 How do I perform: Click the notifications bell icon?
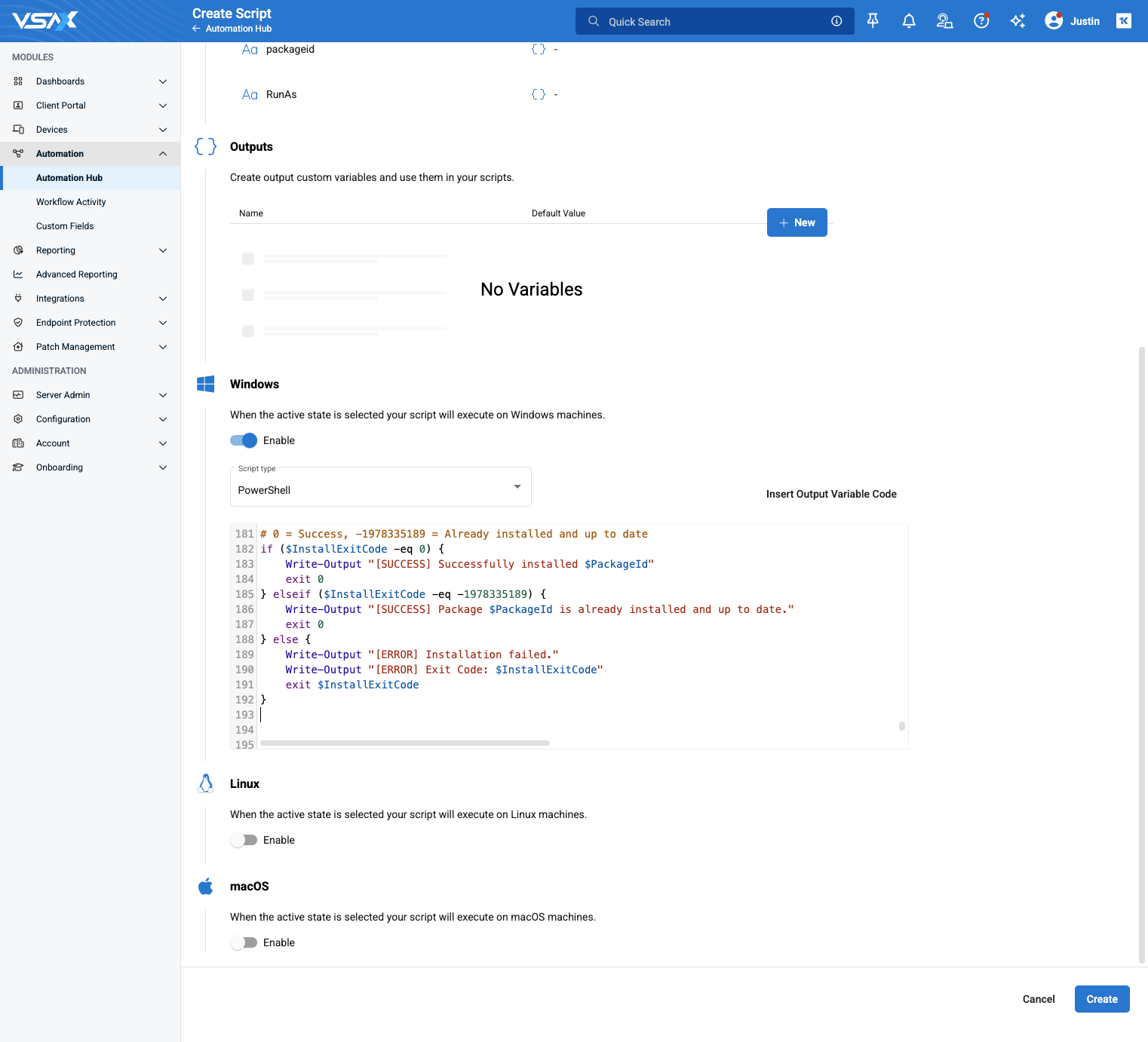click(909, 21)
